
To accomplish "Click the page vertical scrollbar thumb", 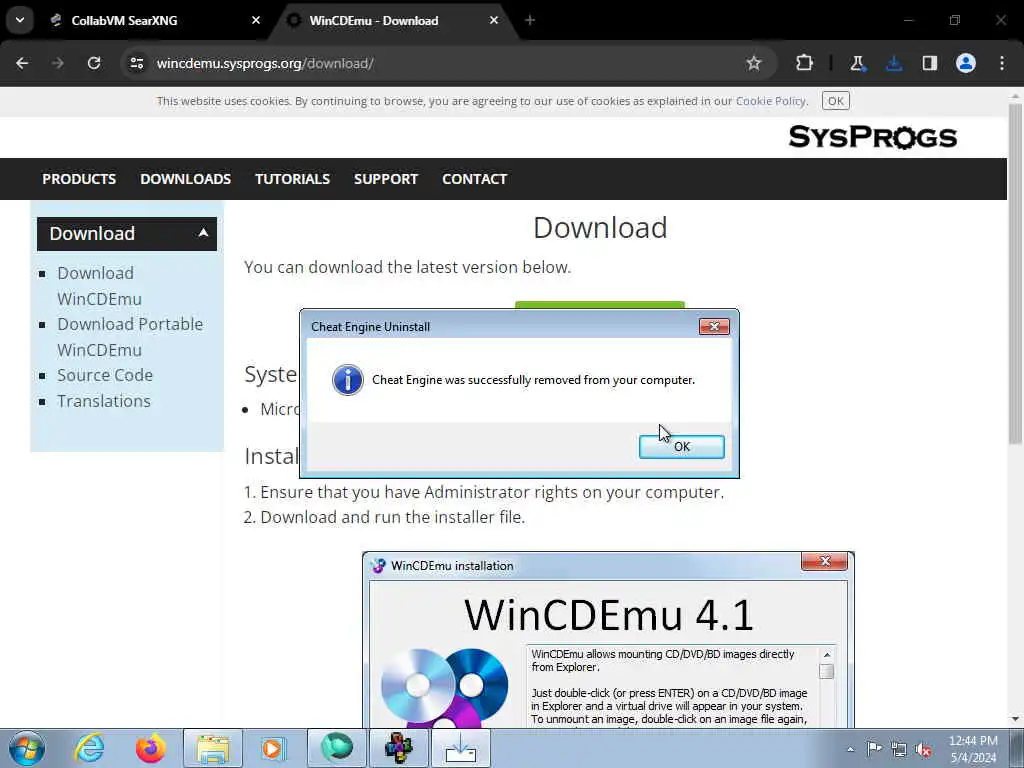I will (1015, 274).
